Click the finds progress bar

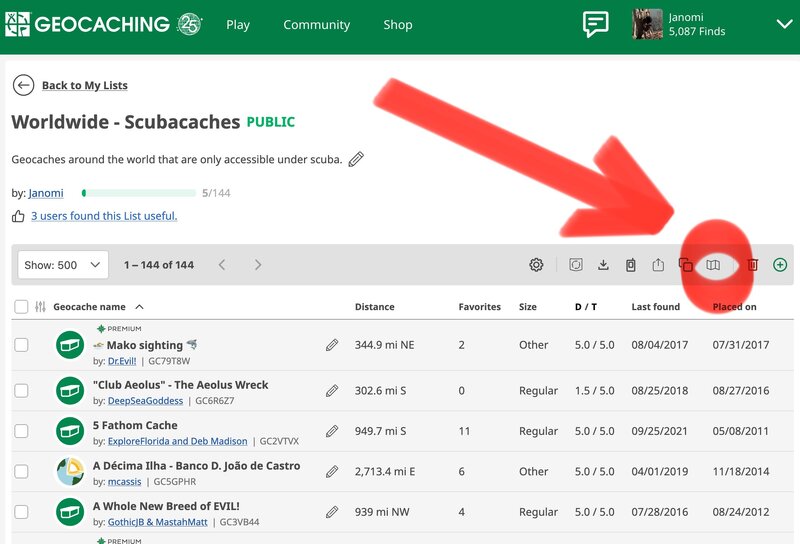[x=139, y=193]
